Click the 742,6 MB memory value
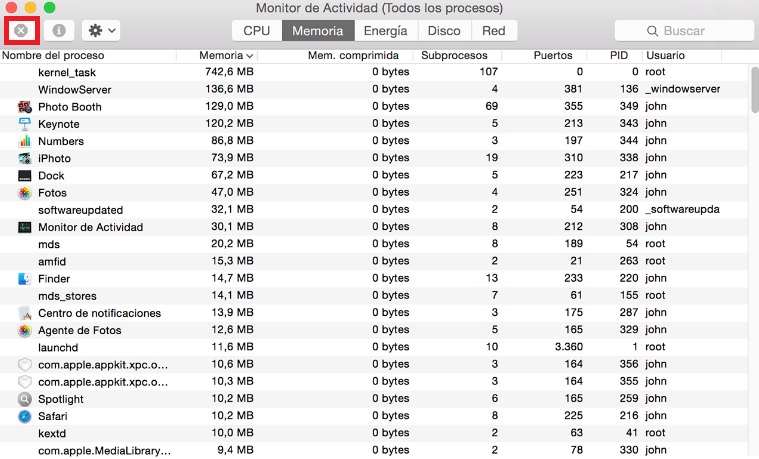The image size is (759, 459). click(x=229, y=72)
